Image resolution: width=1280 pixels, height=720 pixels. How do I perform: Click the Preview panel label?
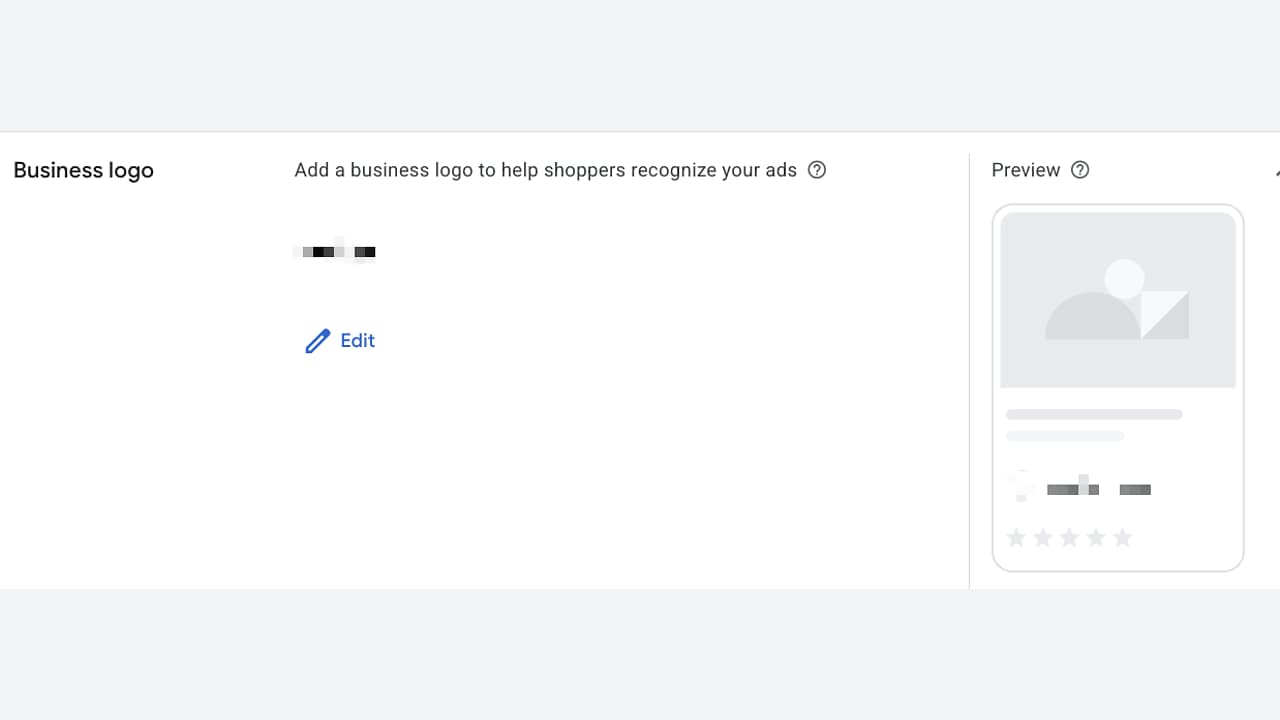[1026, 170]
